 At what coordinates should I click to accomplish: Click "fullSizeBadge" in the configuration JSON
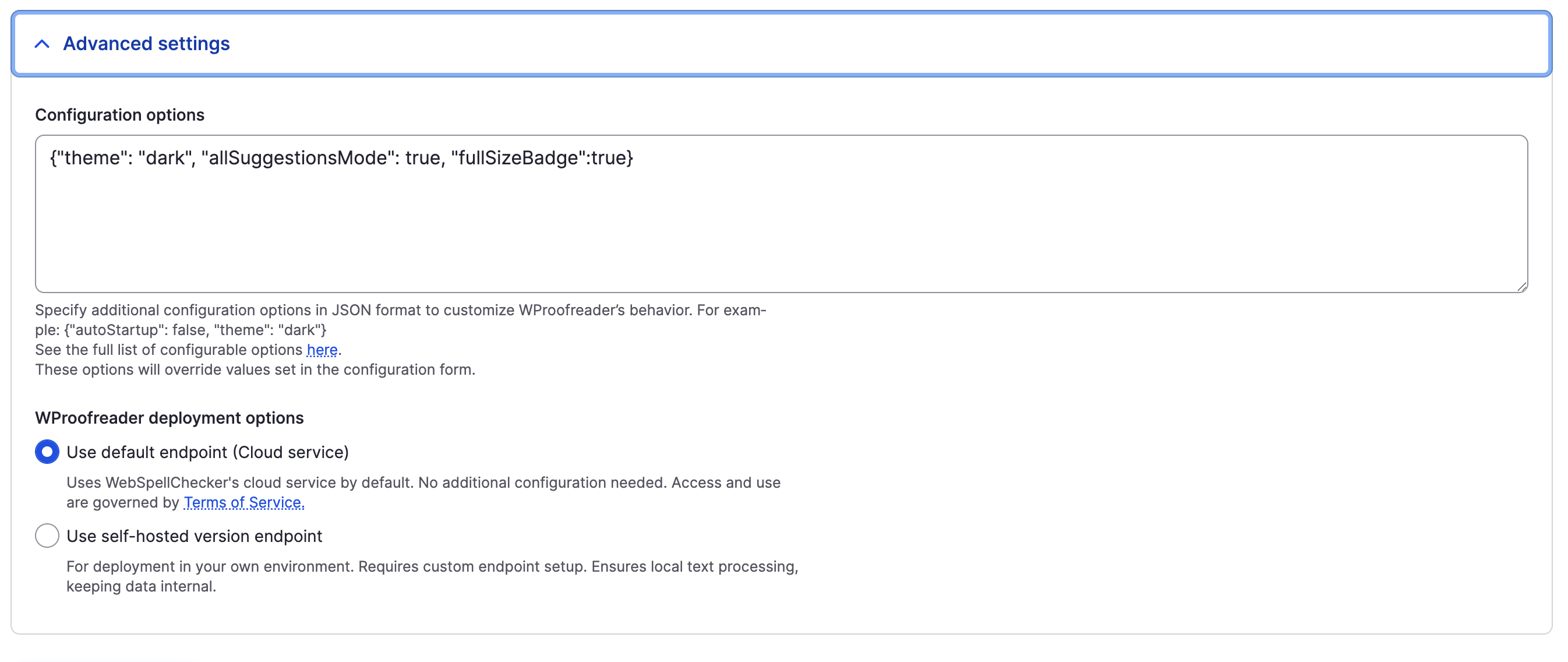[517, 159]
